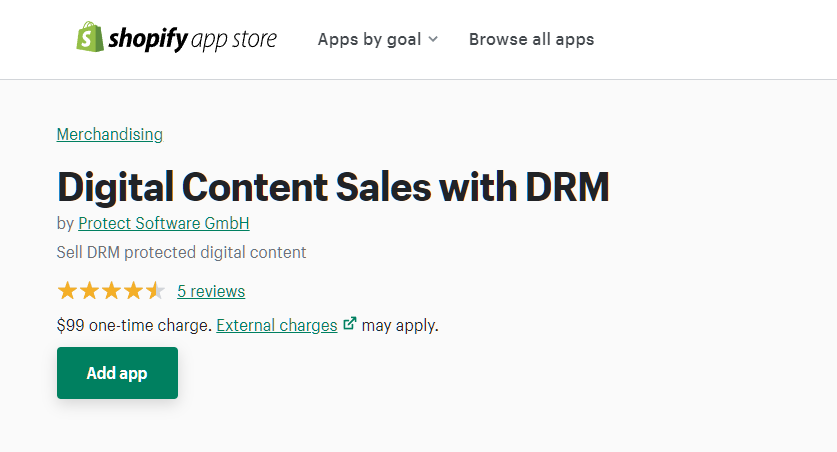This screenshot has width=837, height=452.
Task: Click the half-filled fifth rating star
Action: [155, 291]
